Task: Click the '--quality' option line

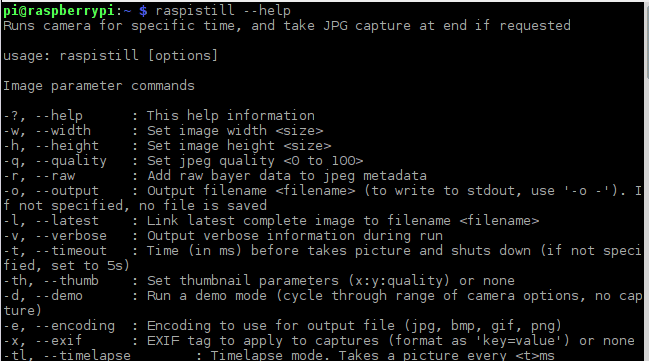Action: pyautogui.click(x=183, y=161)
